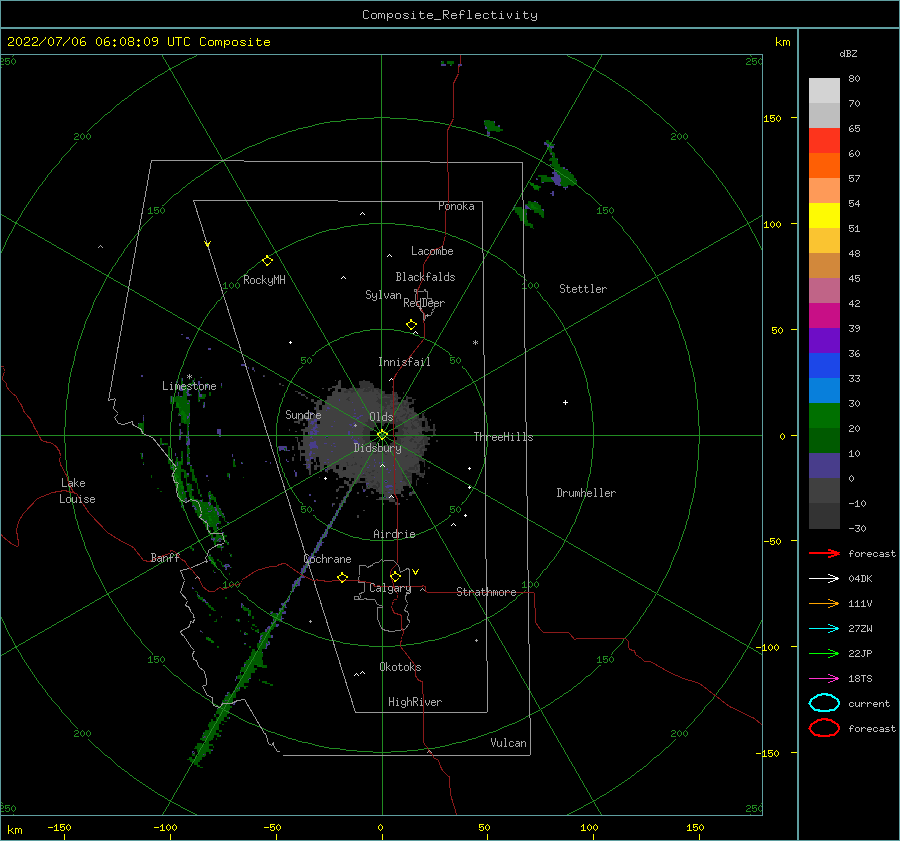Click the Cochrane label
900x841 pixels.
point(327,559)
